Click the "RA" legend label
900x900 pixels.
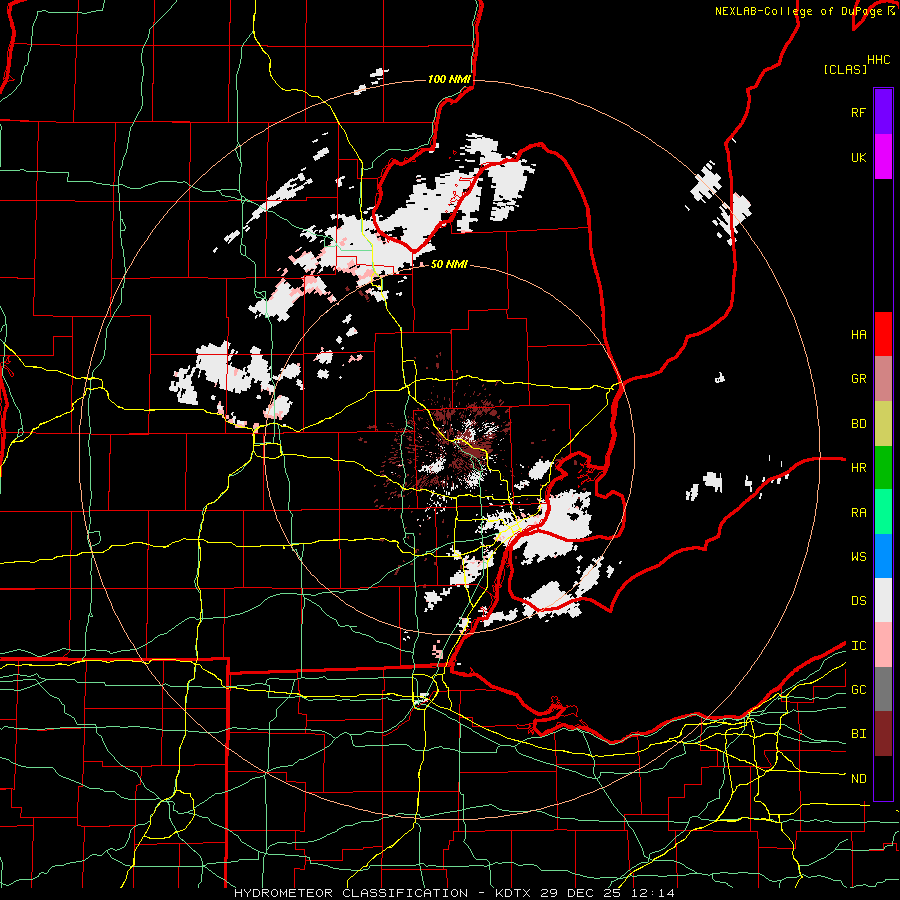click(858, 513)
